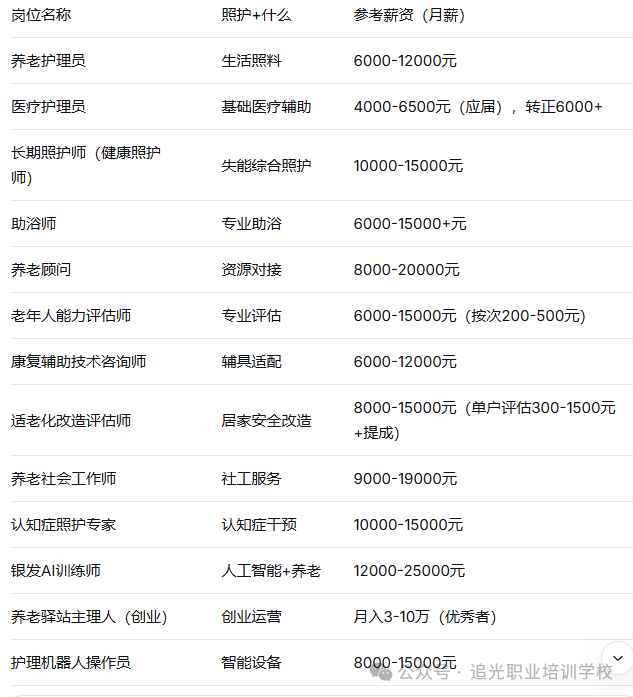
Task: Click salary '9000-19000元'
Action: [x=405, y=479]
